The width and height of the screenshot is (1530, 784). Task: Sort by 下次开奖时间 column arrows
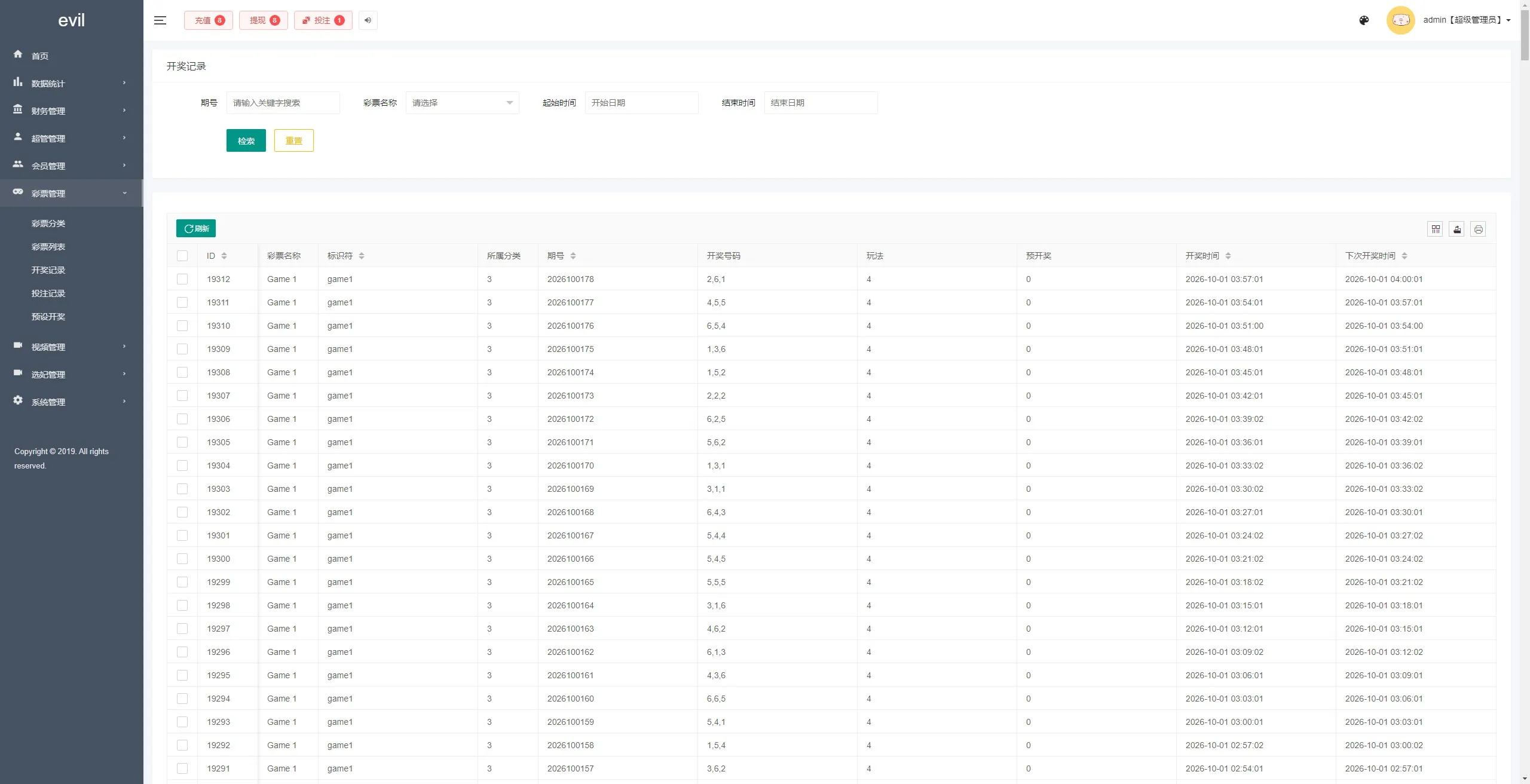(1404, 256)
